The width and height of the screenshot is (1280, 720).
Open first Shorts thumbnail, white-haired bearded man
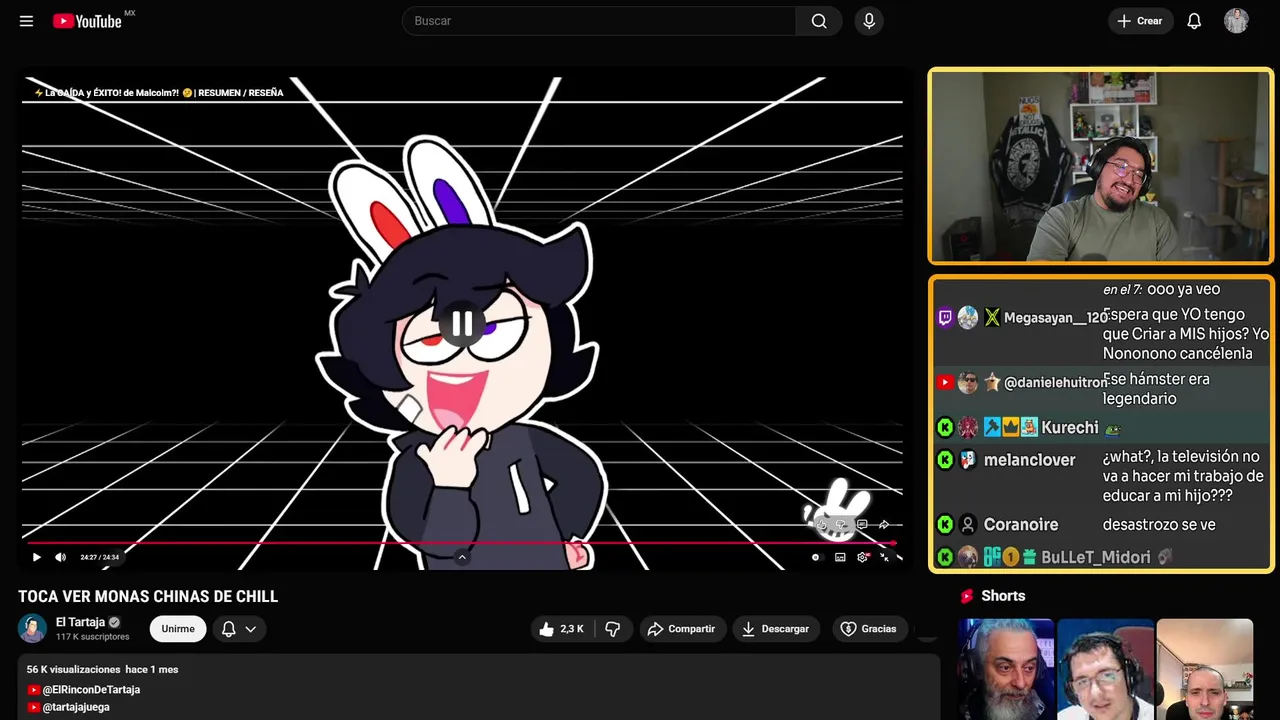[1006, 669]
